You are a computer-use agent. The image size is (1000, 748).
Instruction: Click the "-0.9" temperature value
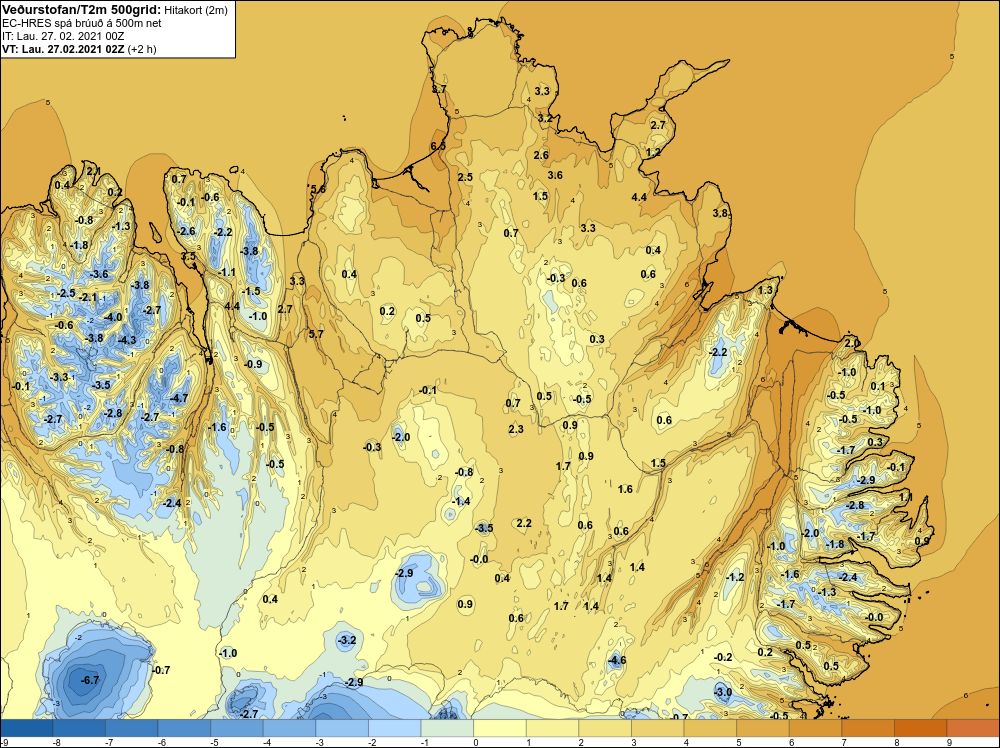(x=253, y=364)
